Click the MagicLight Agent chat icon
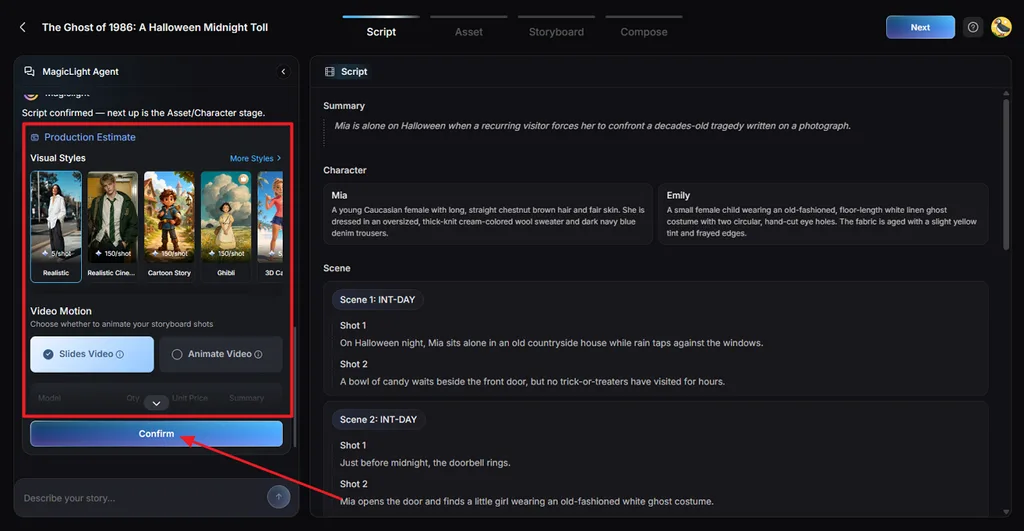 [x=29, y=72]
